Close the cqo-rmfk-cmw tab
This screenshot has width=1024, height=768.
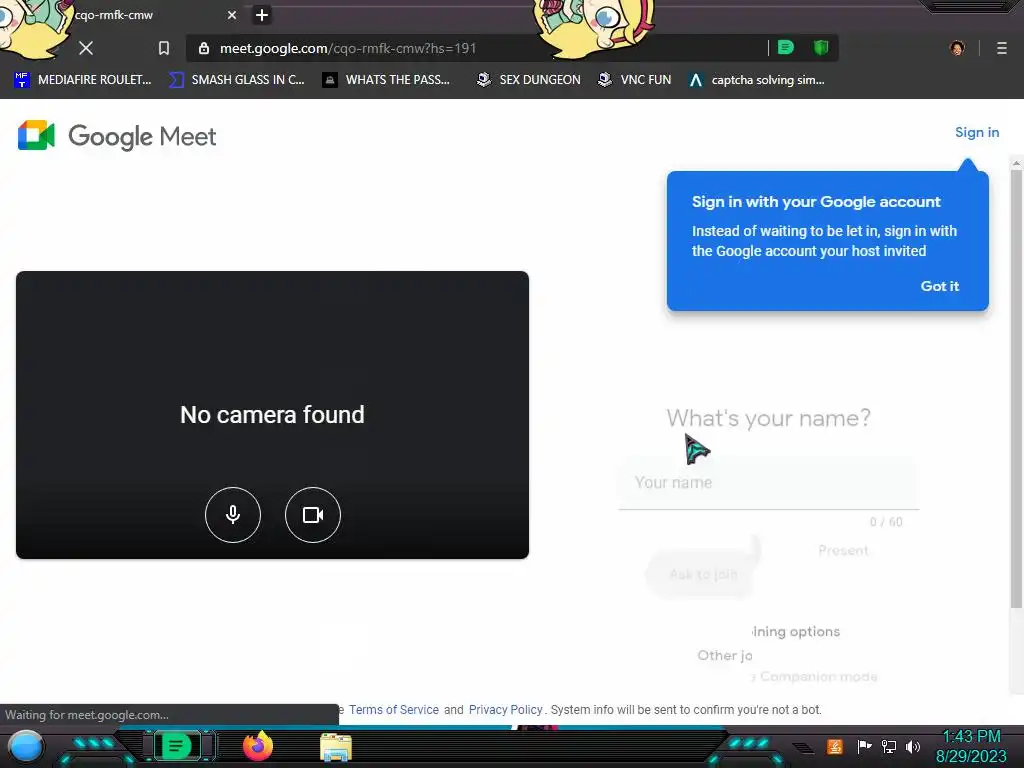pyautogui.click(x=232, y=15)
